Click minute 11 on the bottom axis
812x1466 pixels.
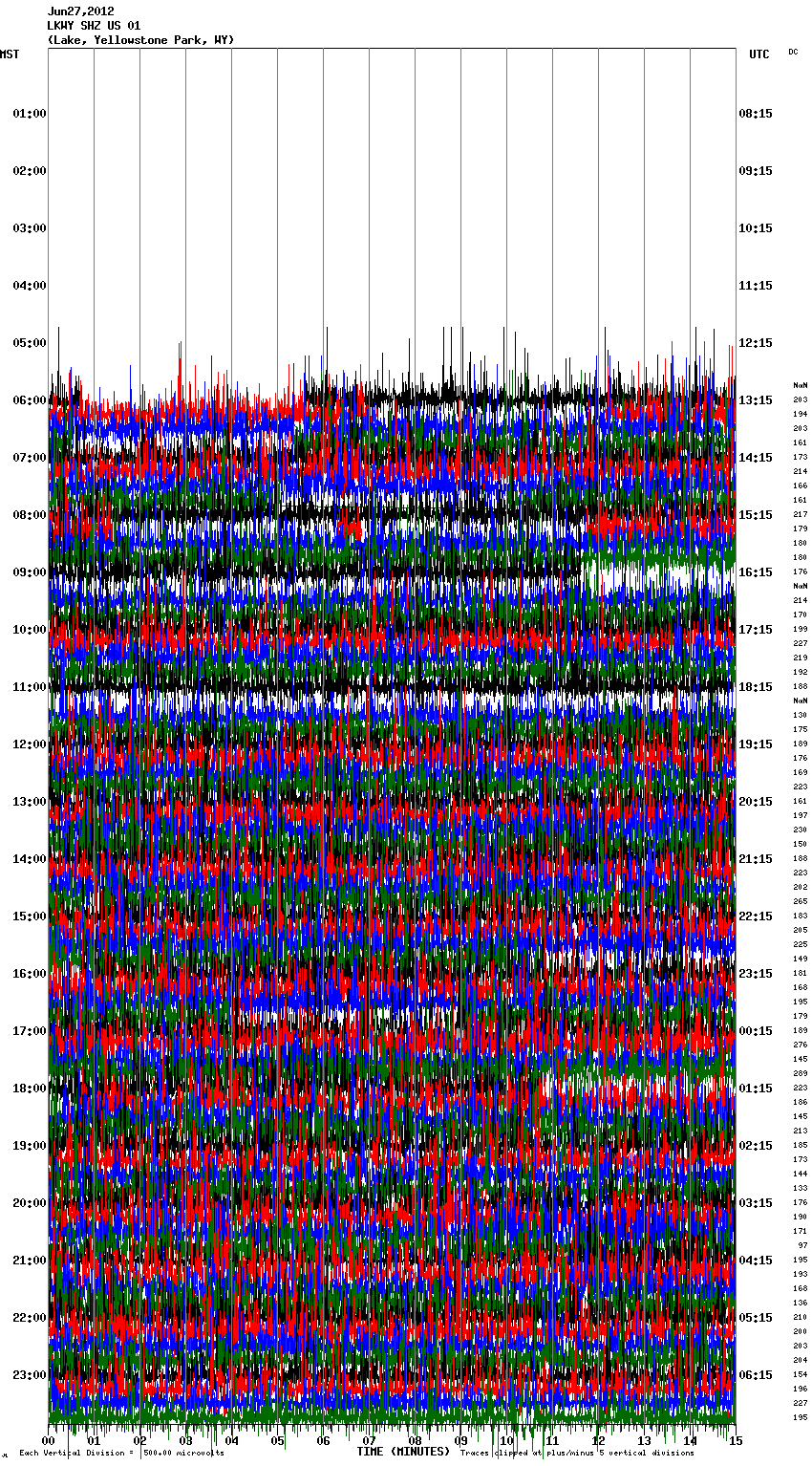click(x=552, y=1440)
